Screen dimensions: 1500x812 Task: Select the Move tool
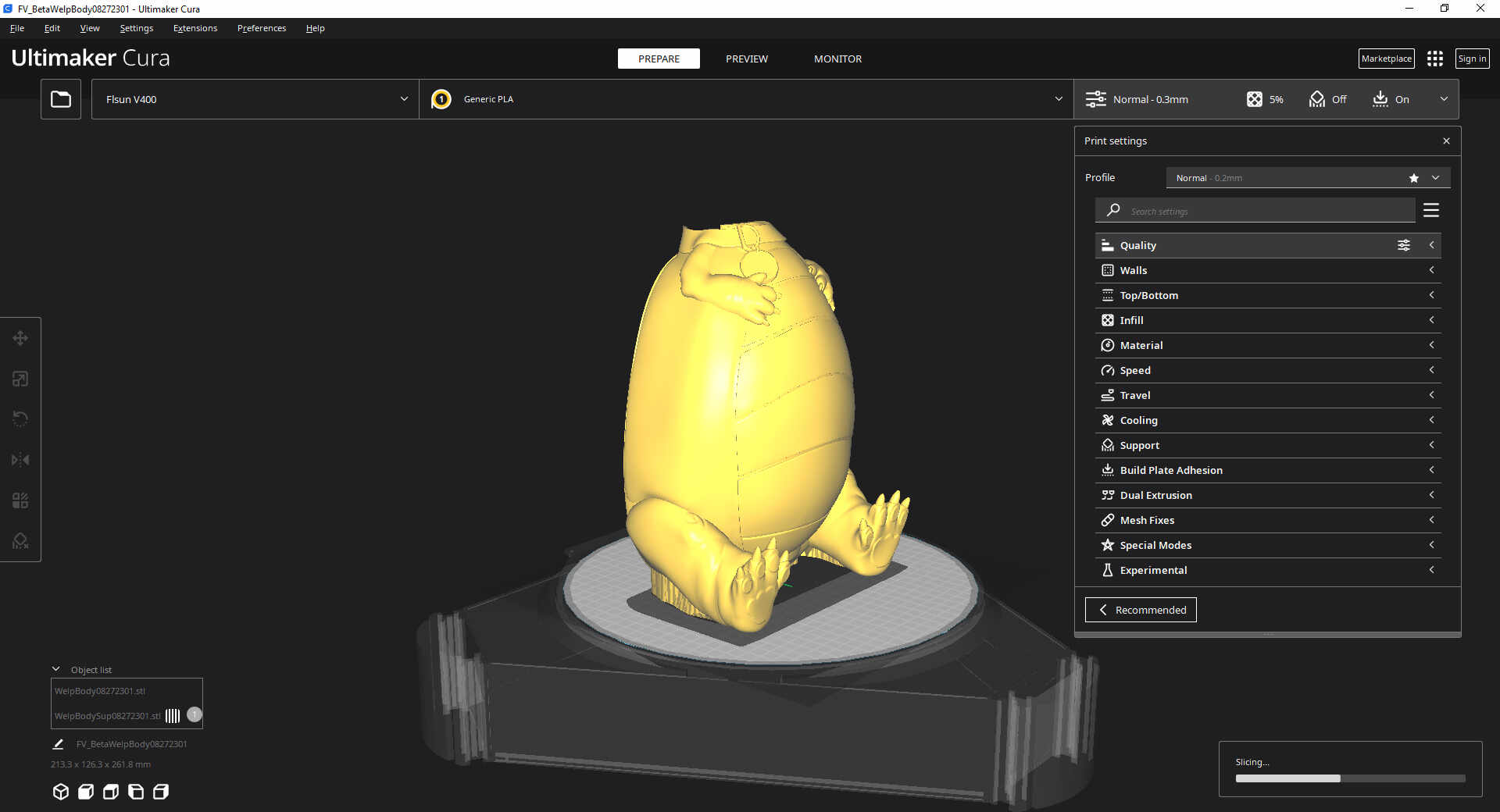coord(20,338)
